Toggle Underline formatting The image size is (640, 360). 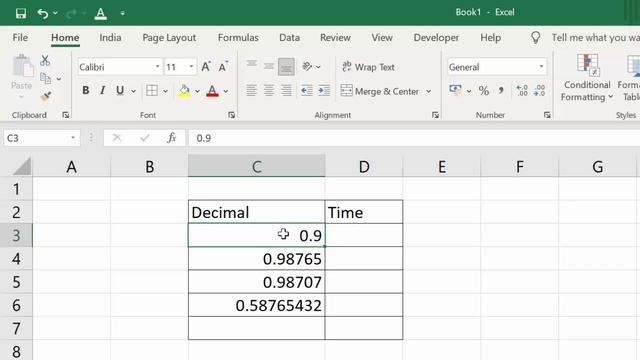120,90
